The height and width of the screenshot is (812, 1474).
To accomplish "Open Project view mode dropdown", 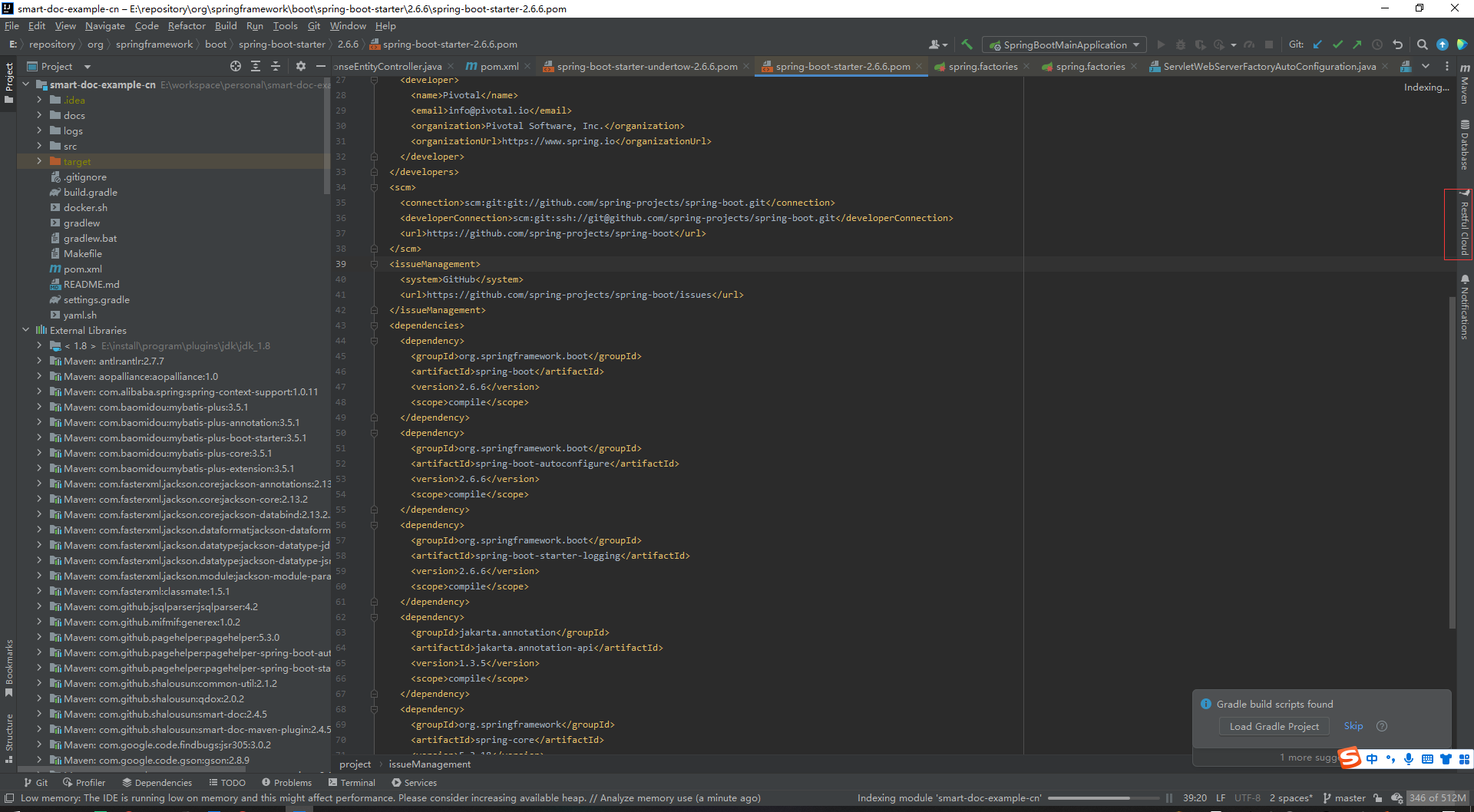I will [x=59, y=67].
